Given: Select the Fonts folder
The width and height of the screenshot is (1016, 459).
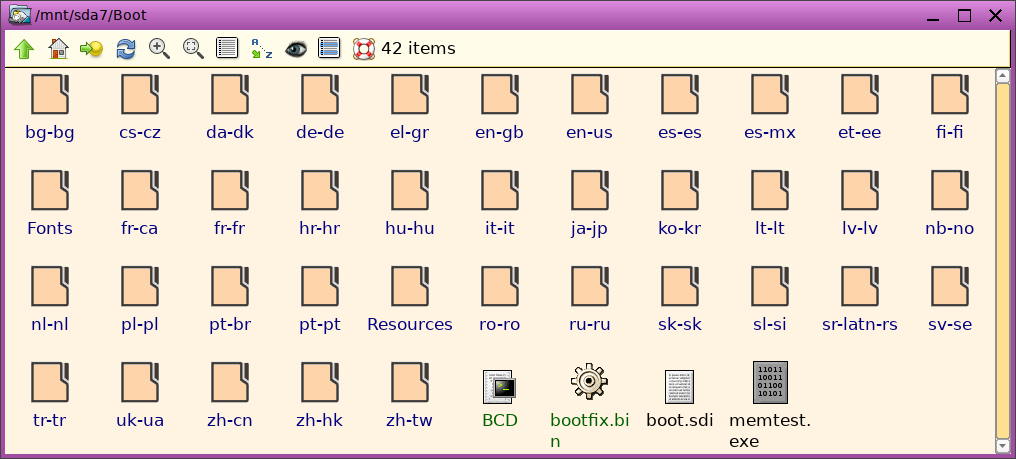Looking at the screenshot, I should 50,204.
